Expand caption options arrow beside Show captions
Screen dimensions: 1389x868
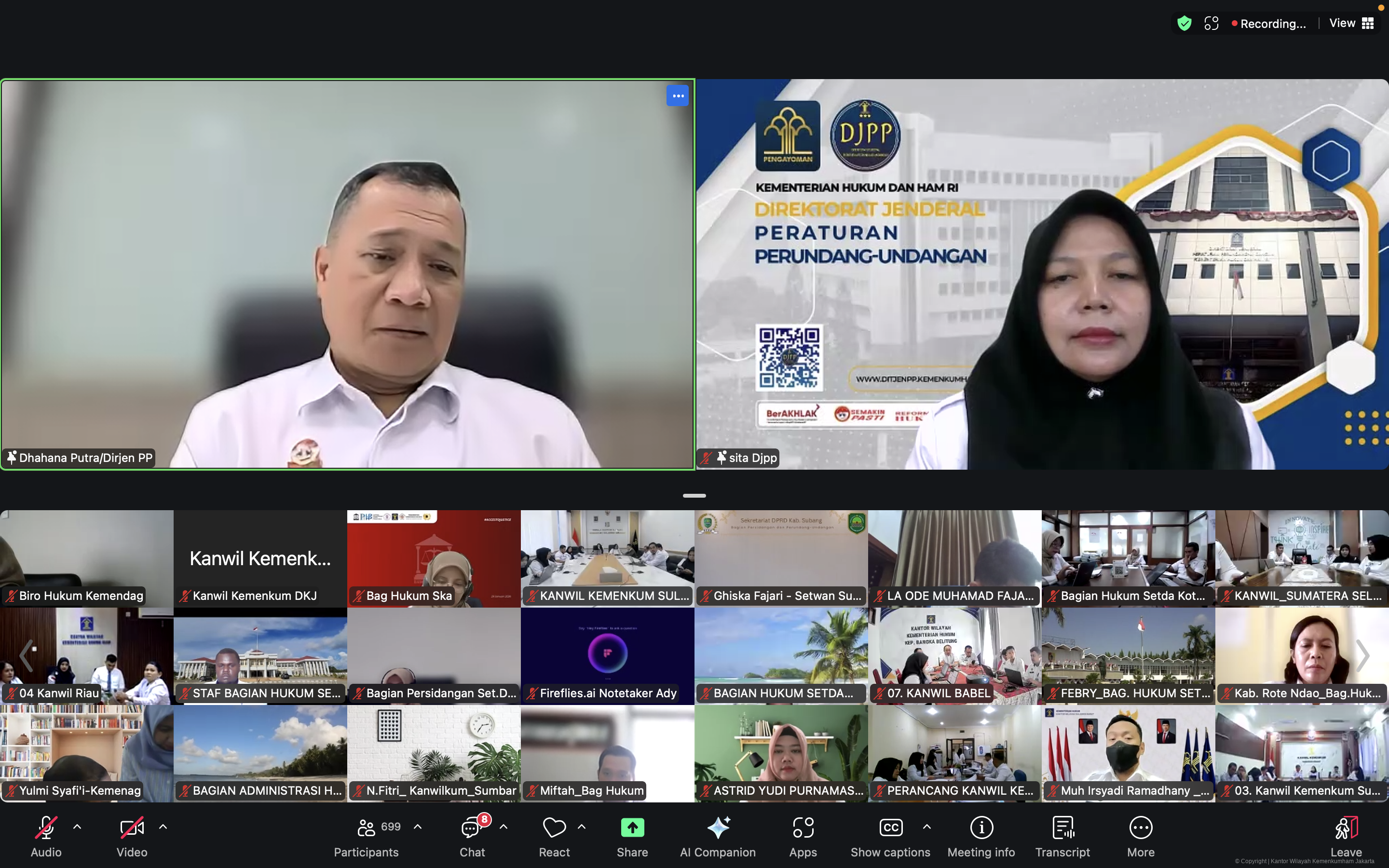click(x=926, y=827)
